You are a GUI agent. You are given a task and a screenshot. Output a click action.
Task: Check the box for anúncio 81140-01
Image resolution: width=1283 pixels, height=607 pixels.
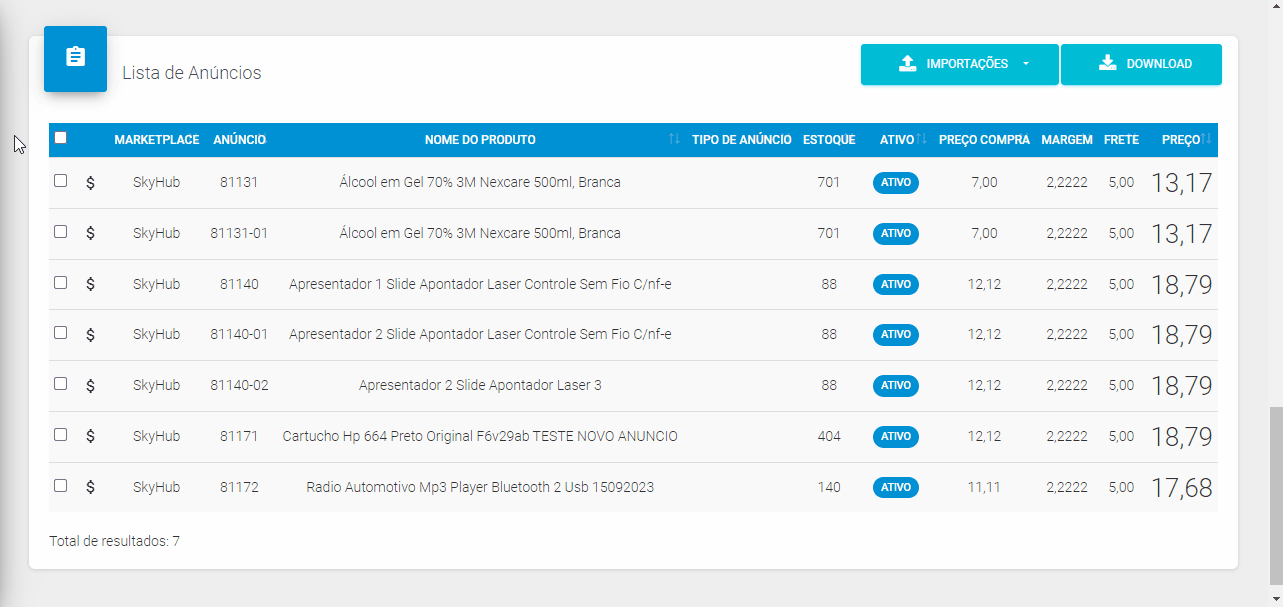click(x=60, y=333)
